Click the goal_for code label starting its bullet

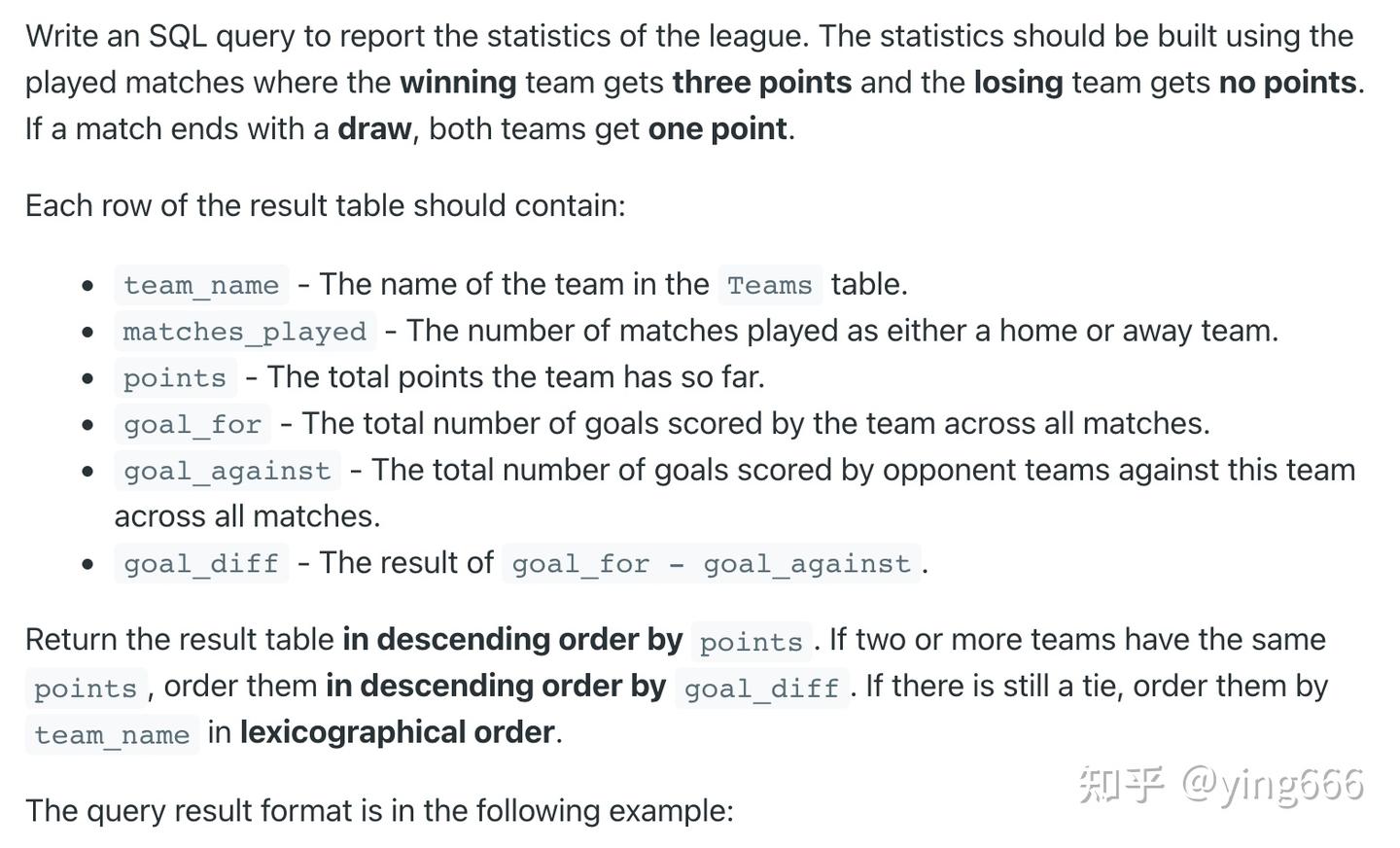click(x=192, y=425)
